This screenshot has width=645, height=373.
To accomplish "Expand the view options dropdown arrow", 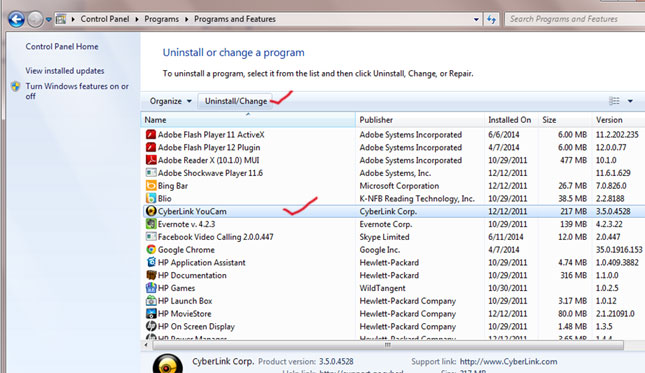I will [x=630, y=101].
